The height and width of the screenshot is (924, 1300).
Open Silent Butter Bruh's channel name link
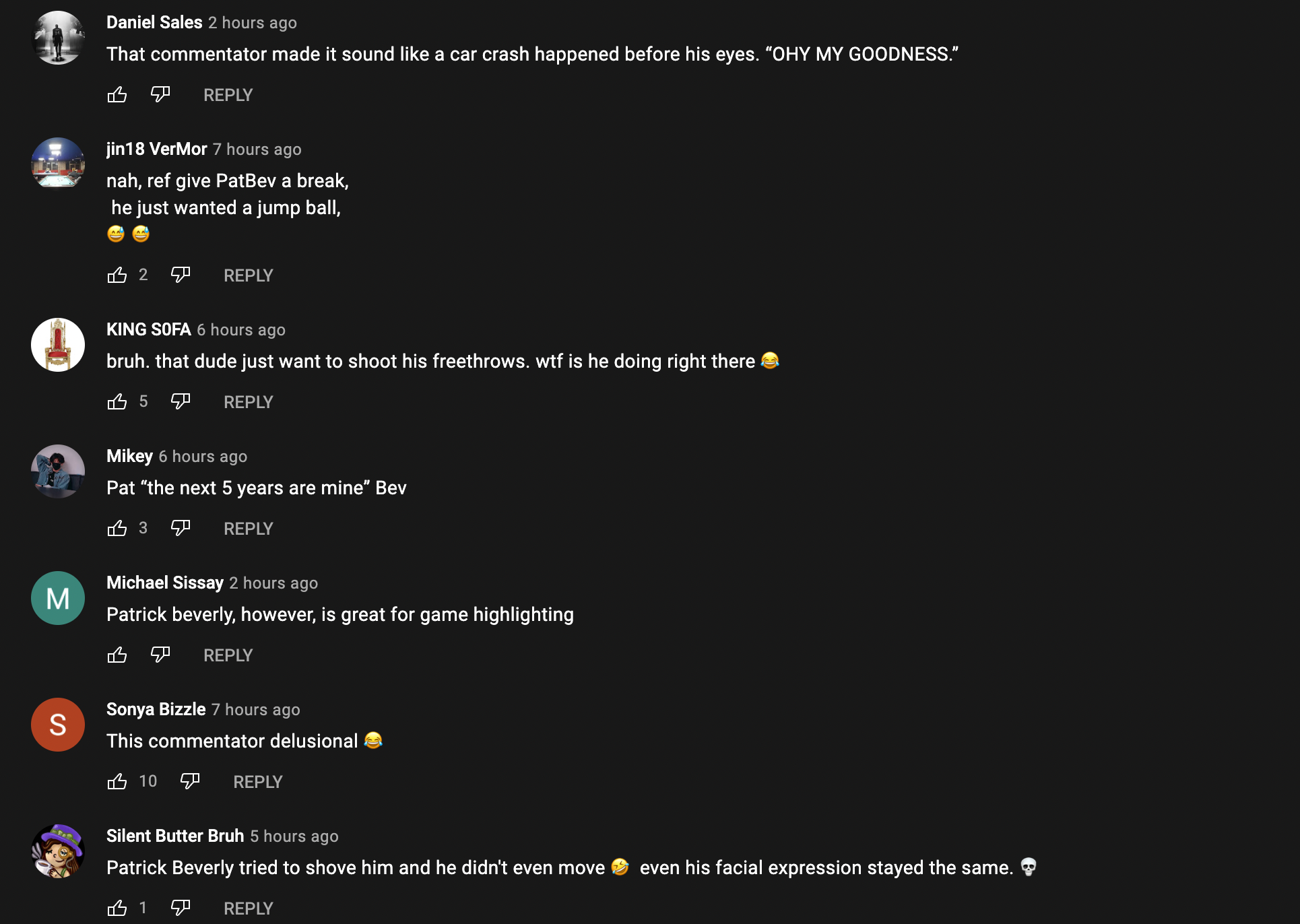click(x=175, y=836)
